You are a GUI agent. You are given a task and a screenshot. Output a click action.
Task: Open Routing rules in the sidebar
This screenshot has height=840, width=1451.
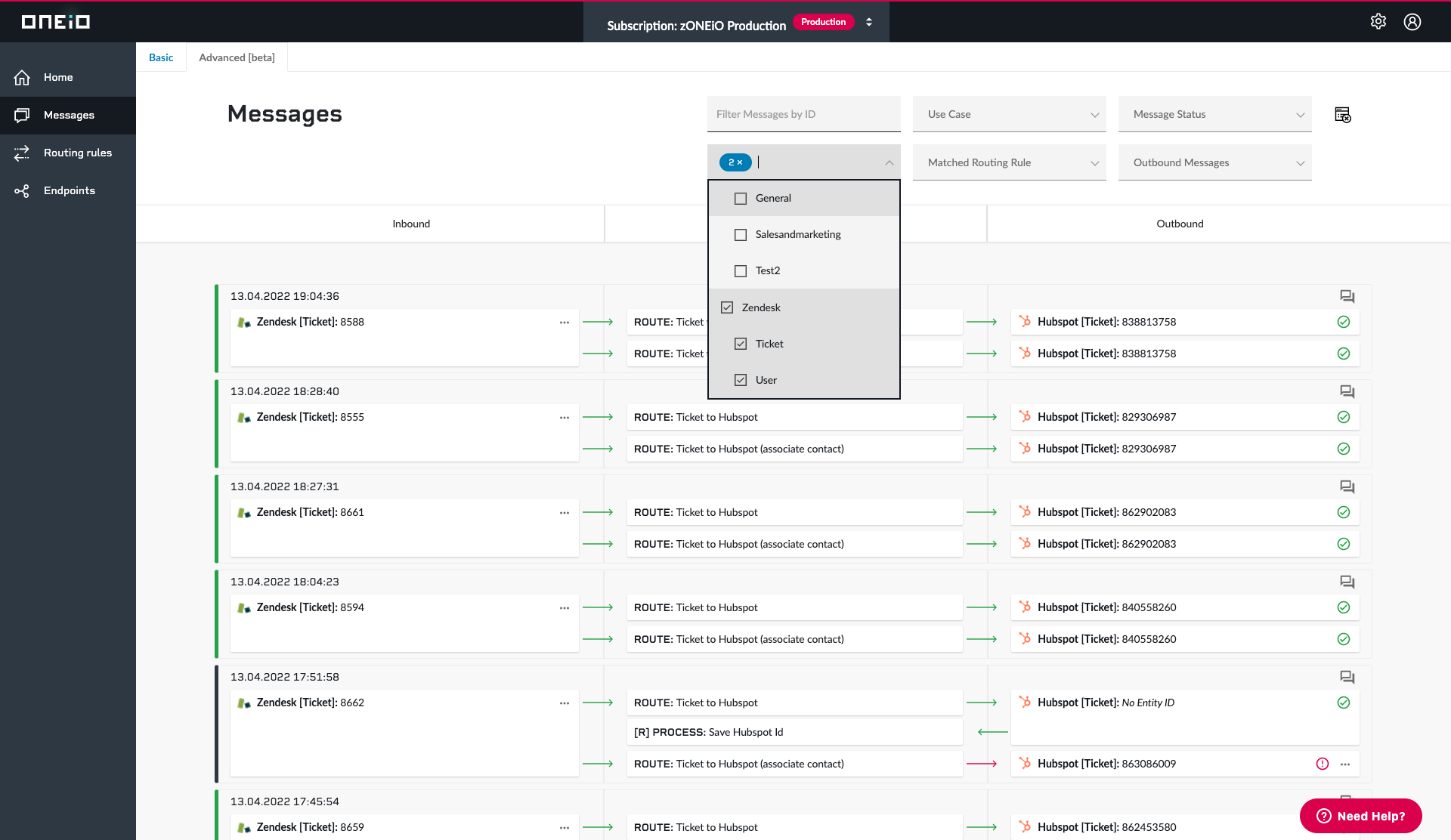click(x=68, y=153)
